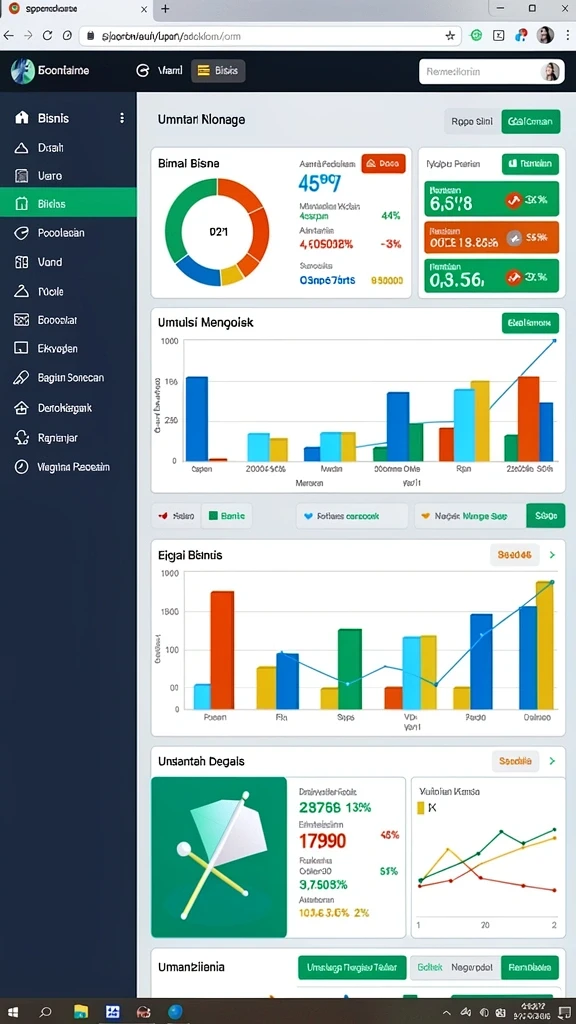
Task: Click the Windows Start icon on taskbar
Action: tap(12, 1012)
